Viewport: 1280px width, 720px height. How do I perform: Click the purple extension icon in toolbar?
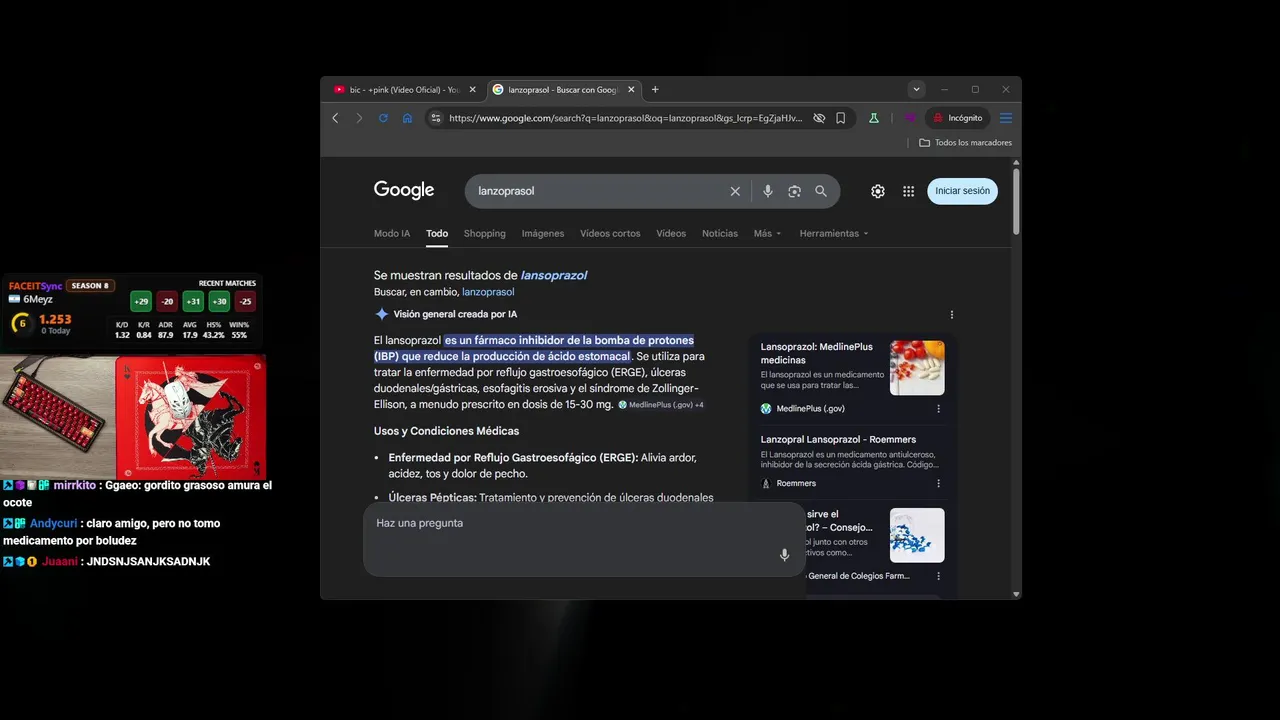tap(910, 118)
